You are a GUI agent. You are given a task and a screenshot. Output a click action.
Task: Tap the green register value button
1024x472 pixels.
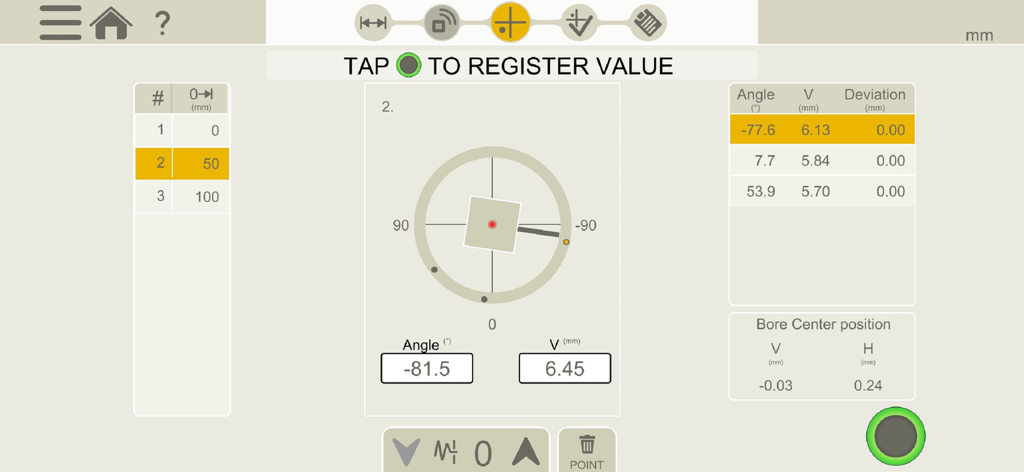[x=896, y=436]
